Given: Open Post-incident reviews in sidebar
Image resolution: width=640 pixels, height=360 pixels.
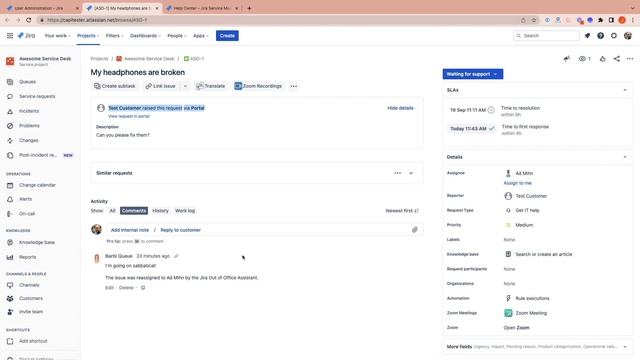Looking at the screenshot, I should (x=38, y=155).
